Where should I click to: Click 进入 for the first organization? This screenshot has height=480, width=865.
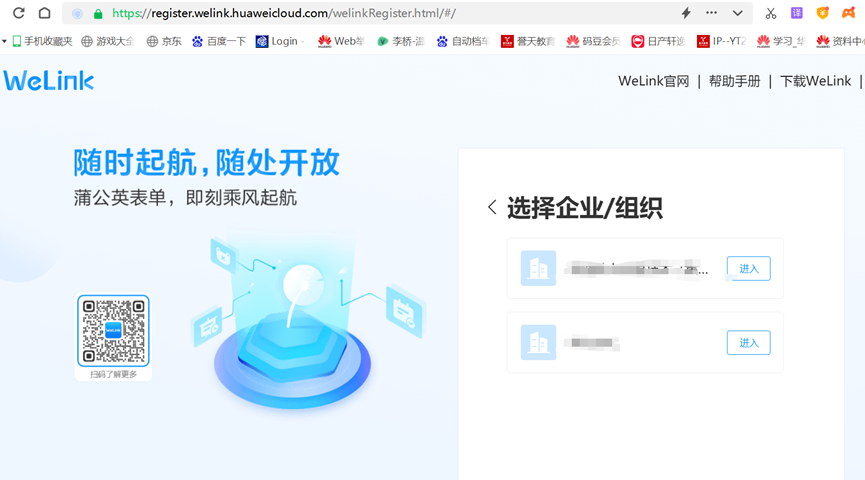748,269
